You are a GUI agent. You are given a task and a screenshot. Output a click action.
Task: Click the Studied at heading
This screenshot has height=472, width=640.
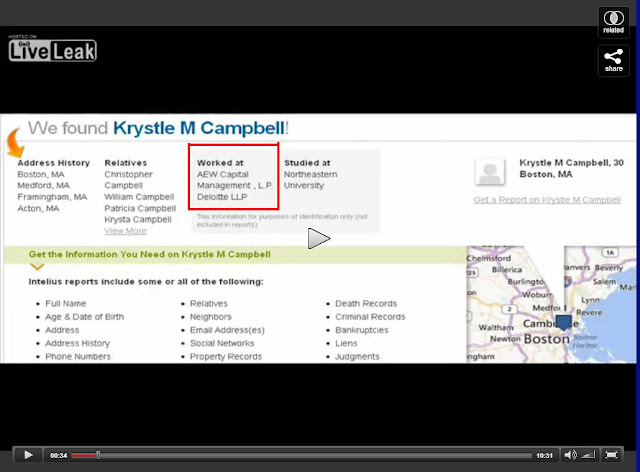(307, 163)
